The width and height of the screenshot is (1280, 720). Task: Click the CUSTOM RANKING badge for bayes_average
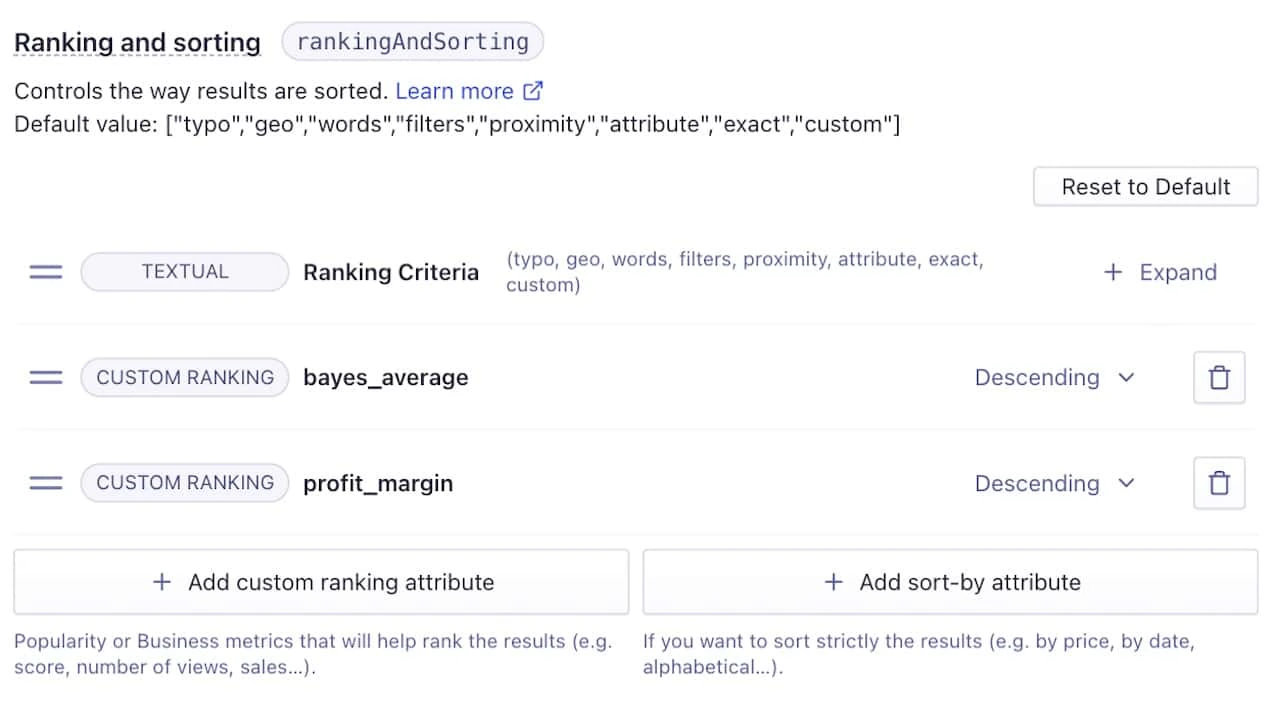[x=184, y=377]
